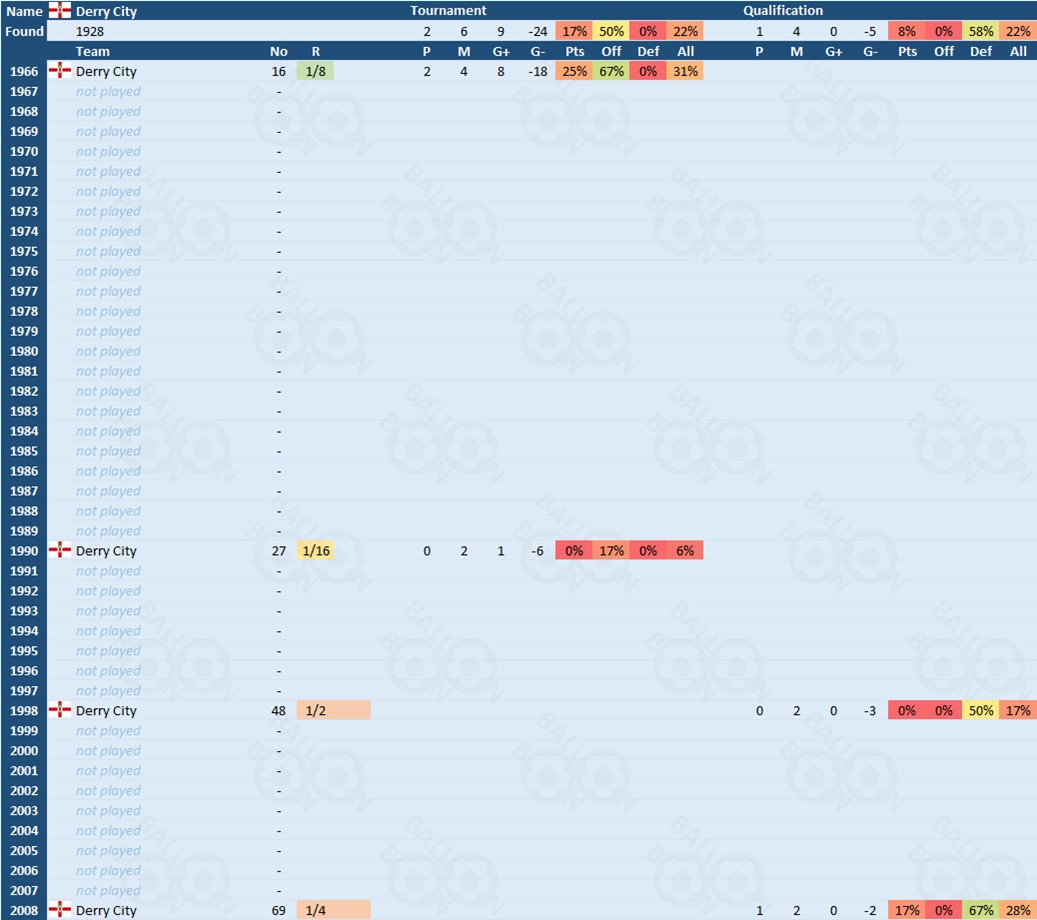1037x920 pixels.
Task: Click the 1/4 round cell for 2008
Action: [x=333, y=911]
